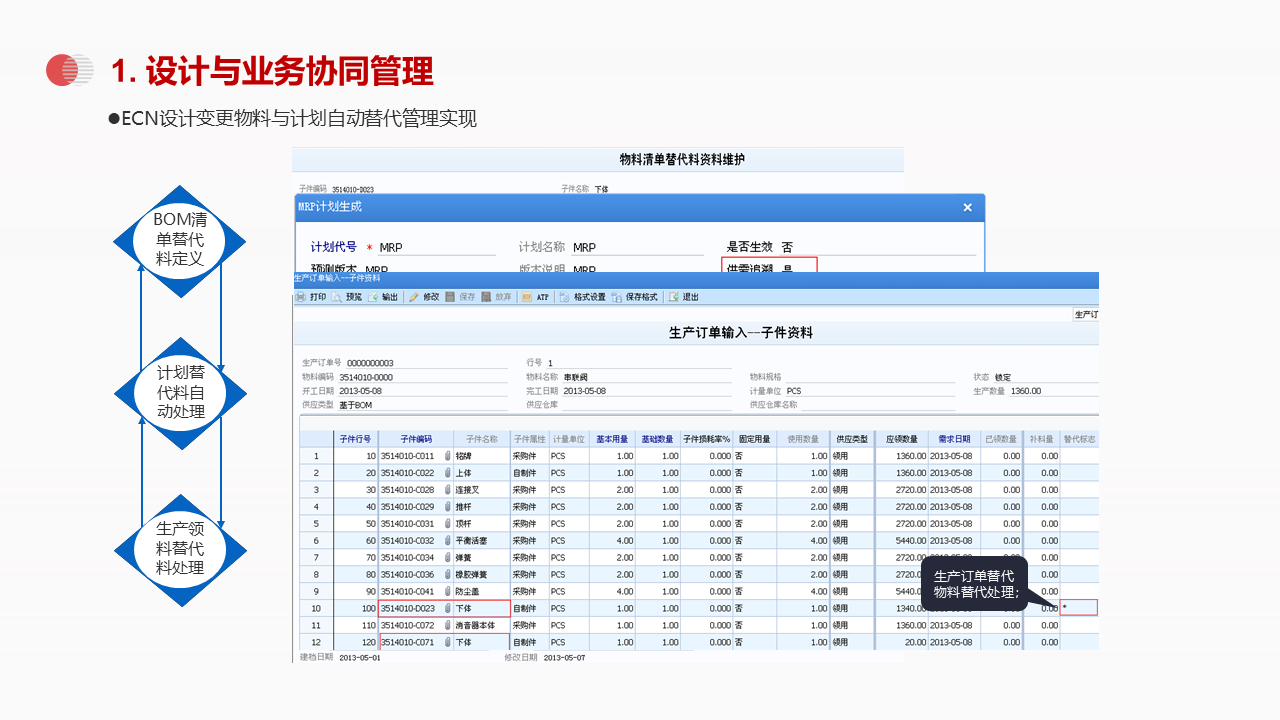Viewport: 1280px width, 720px height.
Task: Click the 基础数量 column header
Action: click(x=658, y=439)
